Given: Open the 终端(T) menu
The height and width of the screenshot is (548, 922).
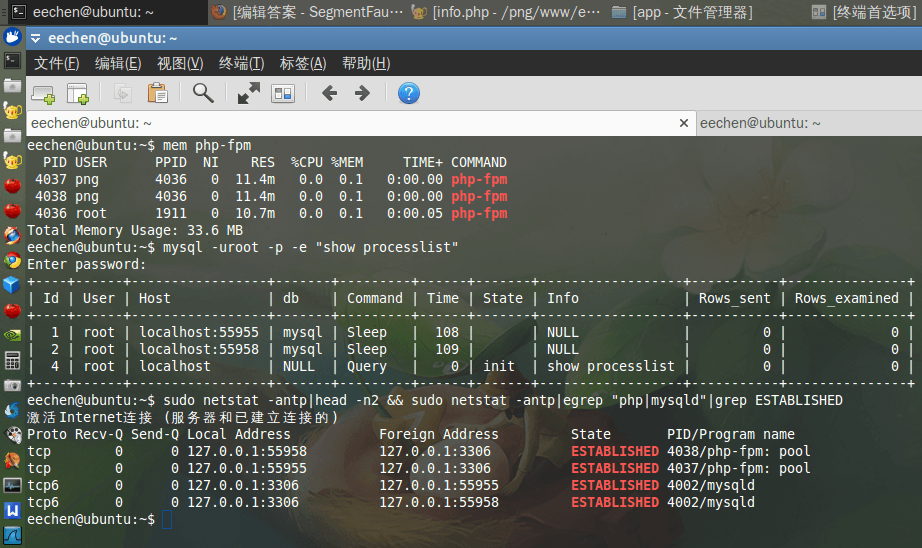Looking at the screenshot, I should pyautogui.click(x=242, y=63).
